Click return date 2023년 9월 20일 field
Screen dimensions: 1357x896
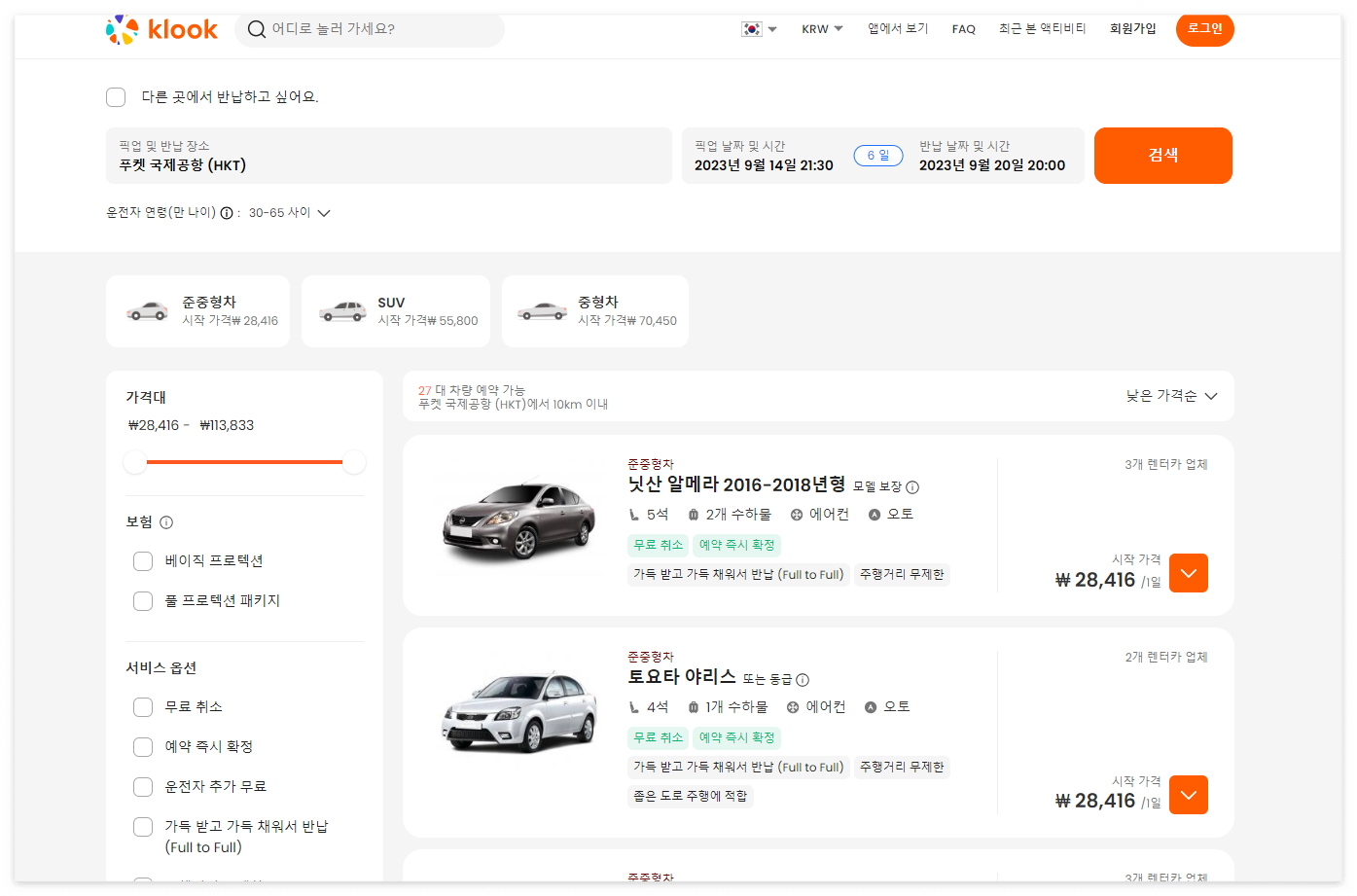992,156
